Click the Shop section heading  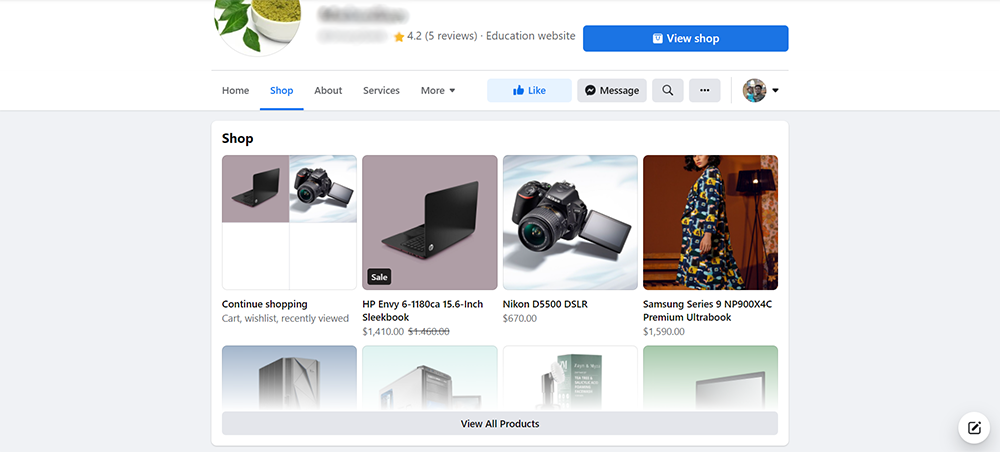(237, 138)
